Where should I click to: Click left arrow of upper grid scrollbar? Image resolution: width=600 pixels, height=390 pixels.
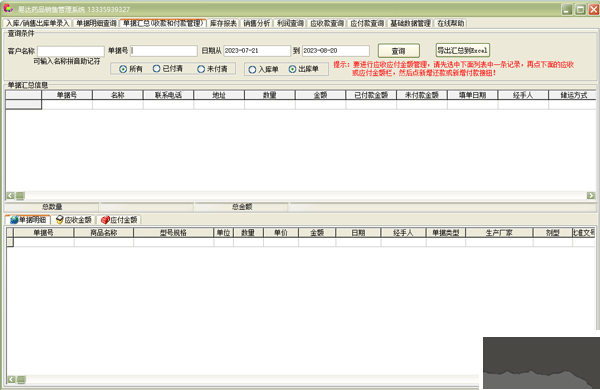click(10, 196)
